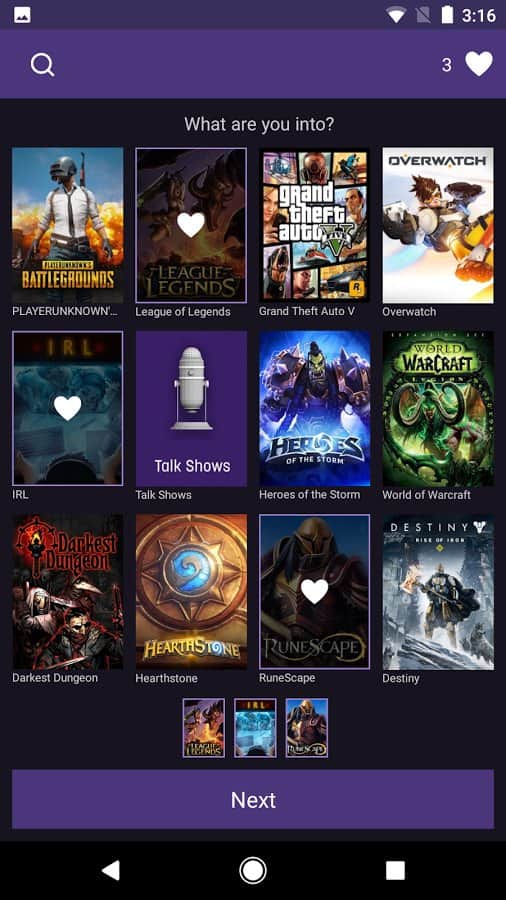Go back using Android back arrow

[111, 870]
